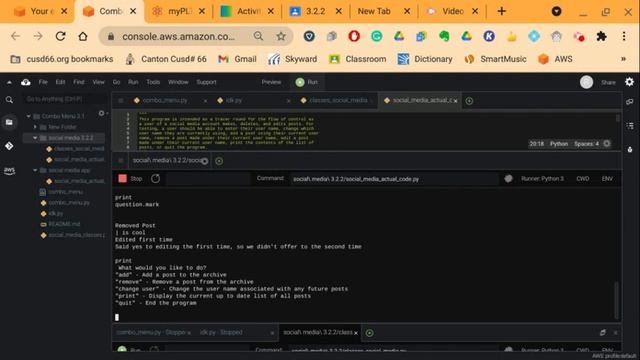Open the Environment file tree sidebar icon
The width and height of the screenshot is (640, 360).
9,122
